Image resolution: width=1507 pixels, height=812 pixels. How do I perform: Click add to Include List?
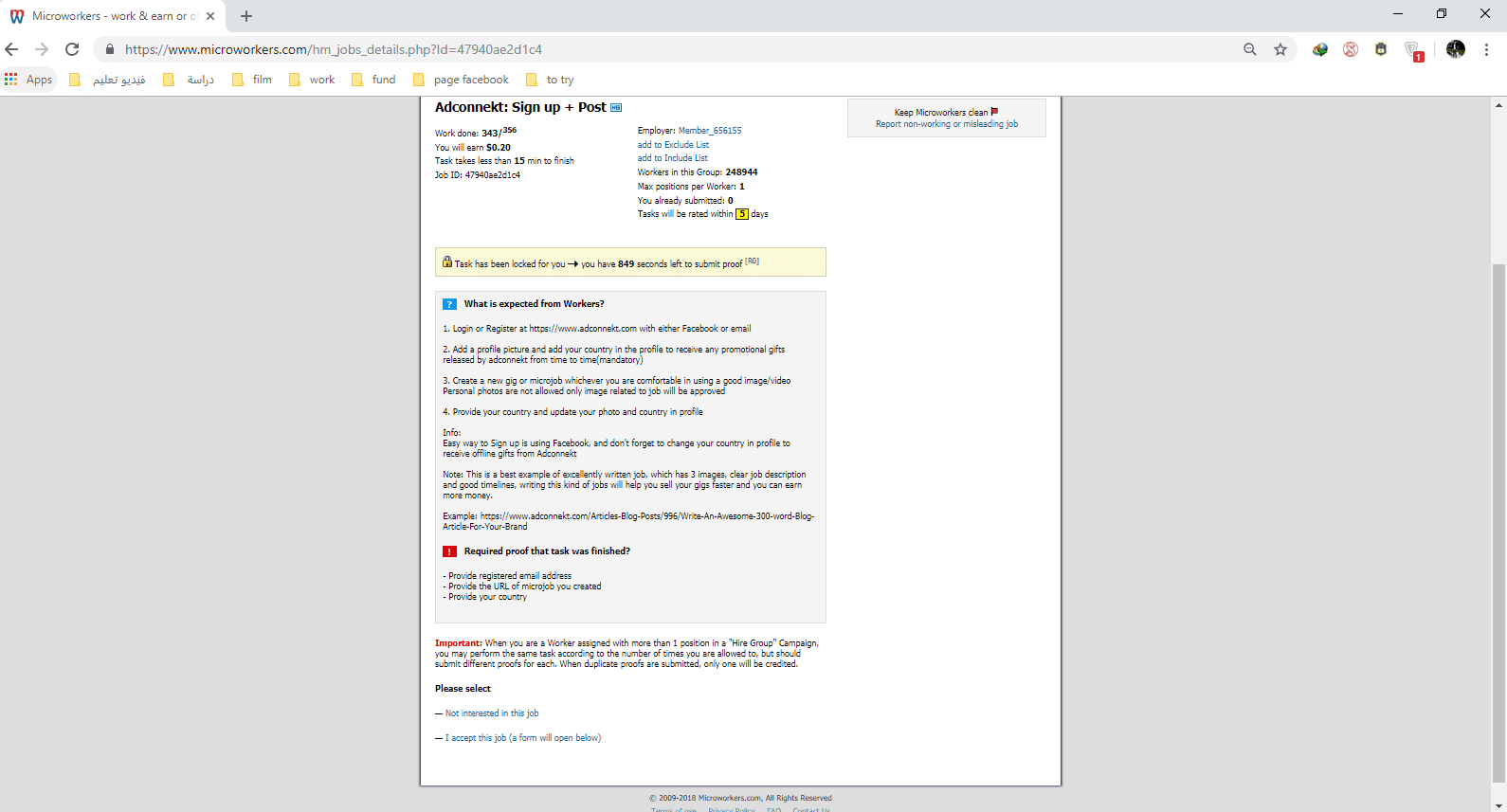point(673,158)
